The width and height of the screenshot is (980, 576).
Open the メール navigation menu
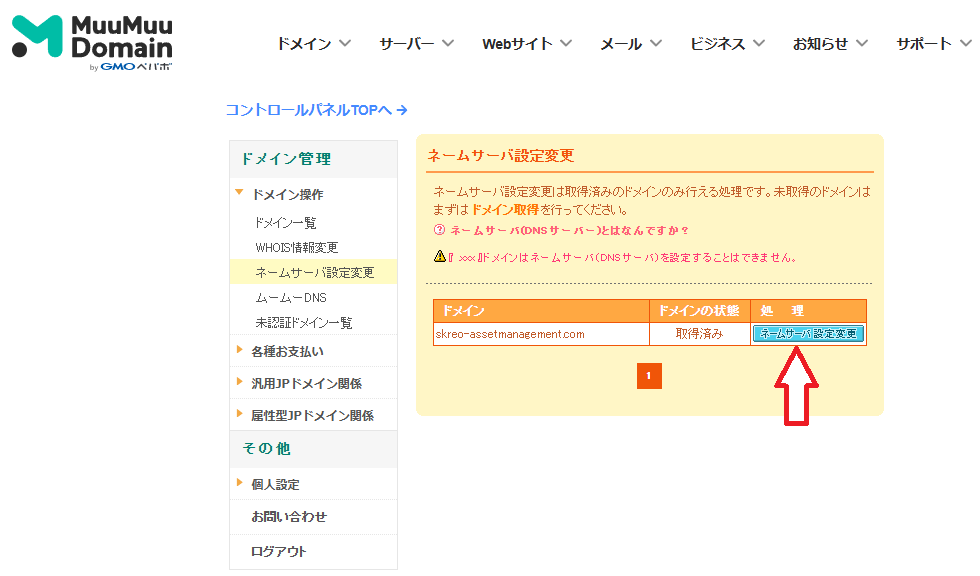[x=630, y=44]
